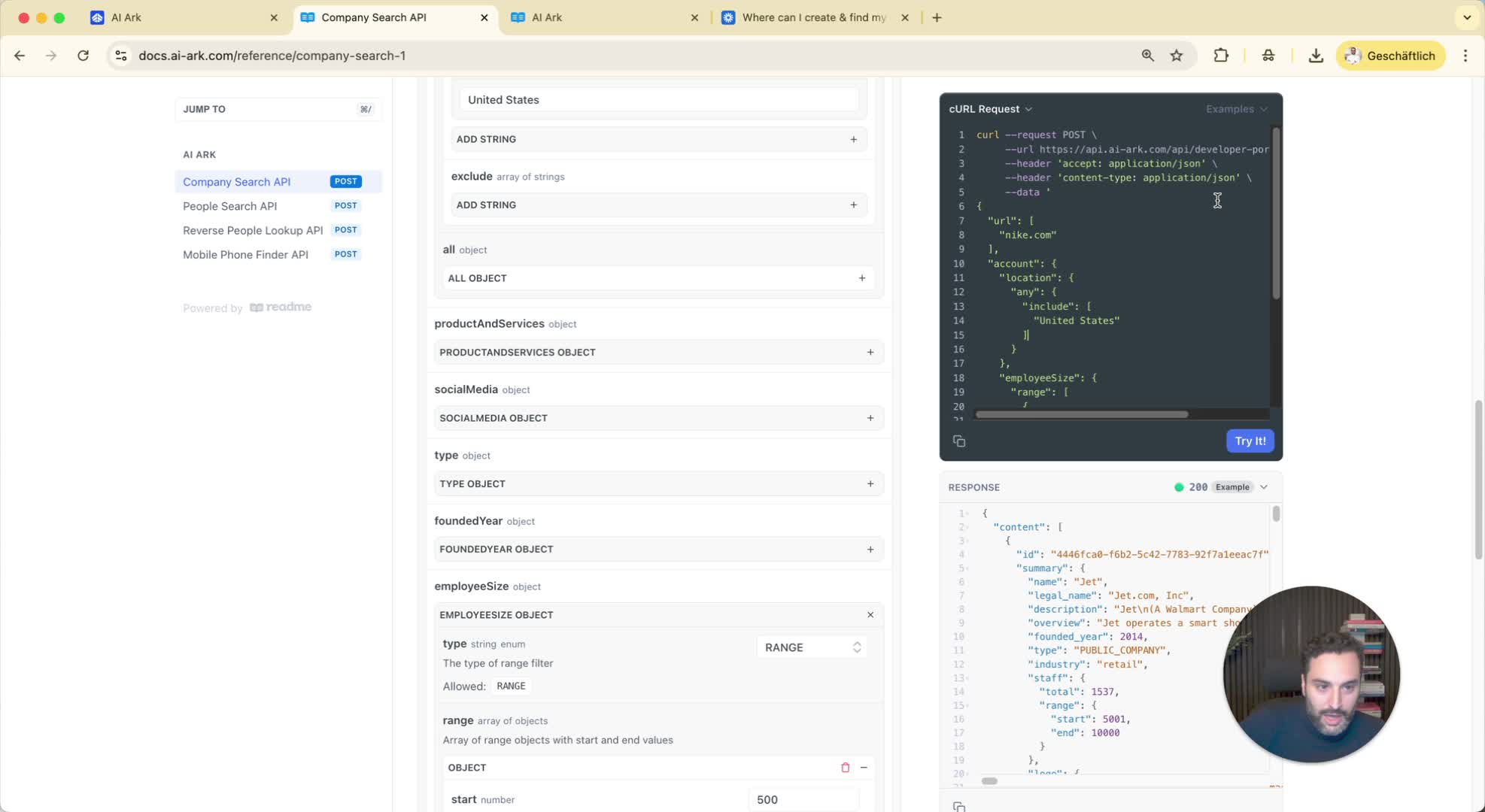Bookmark this page with star icon

pos(1177,56)
